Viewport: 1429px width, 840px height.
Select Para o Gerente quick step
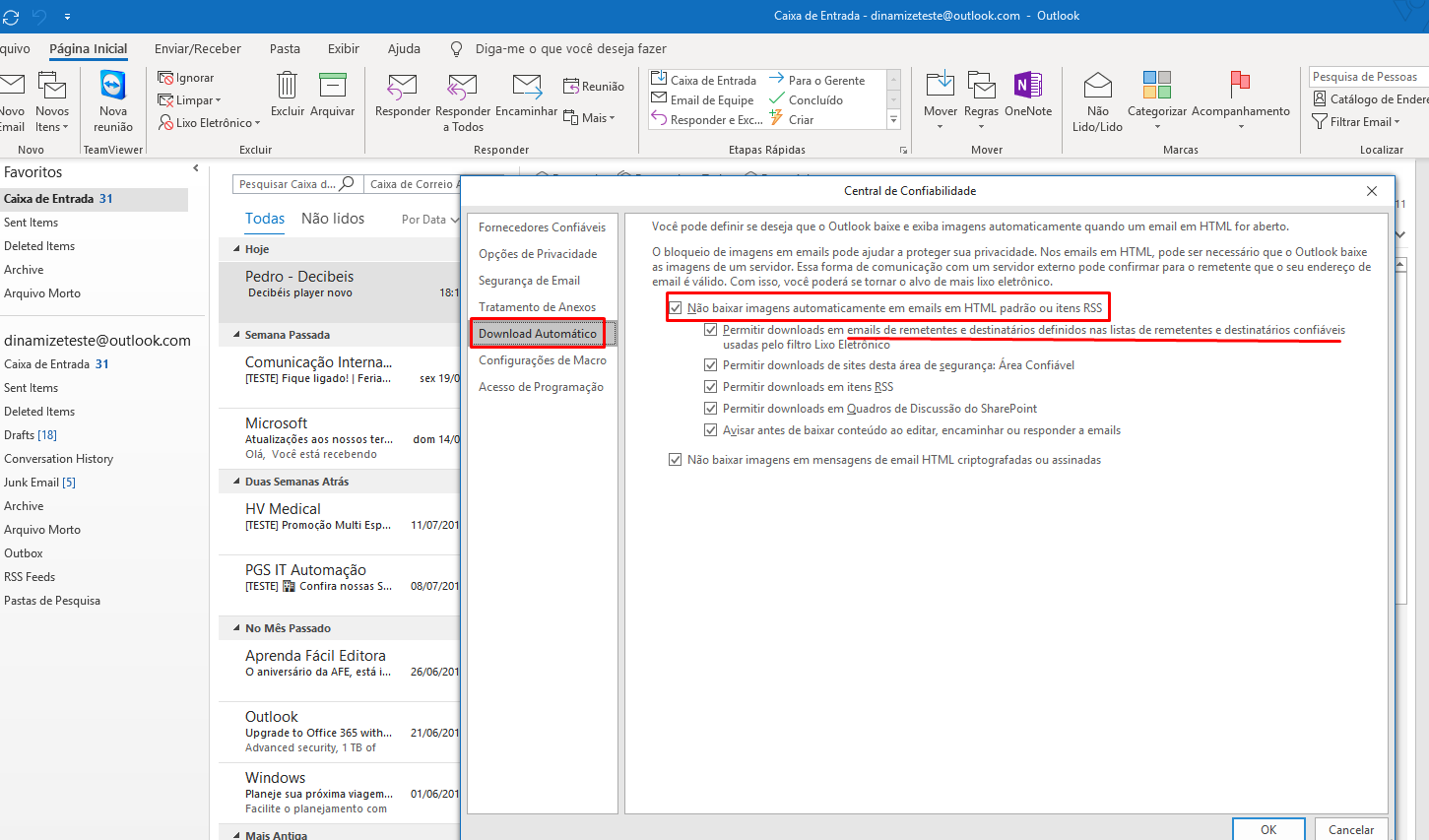[816, 80]
